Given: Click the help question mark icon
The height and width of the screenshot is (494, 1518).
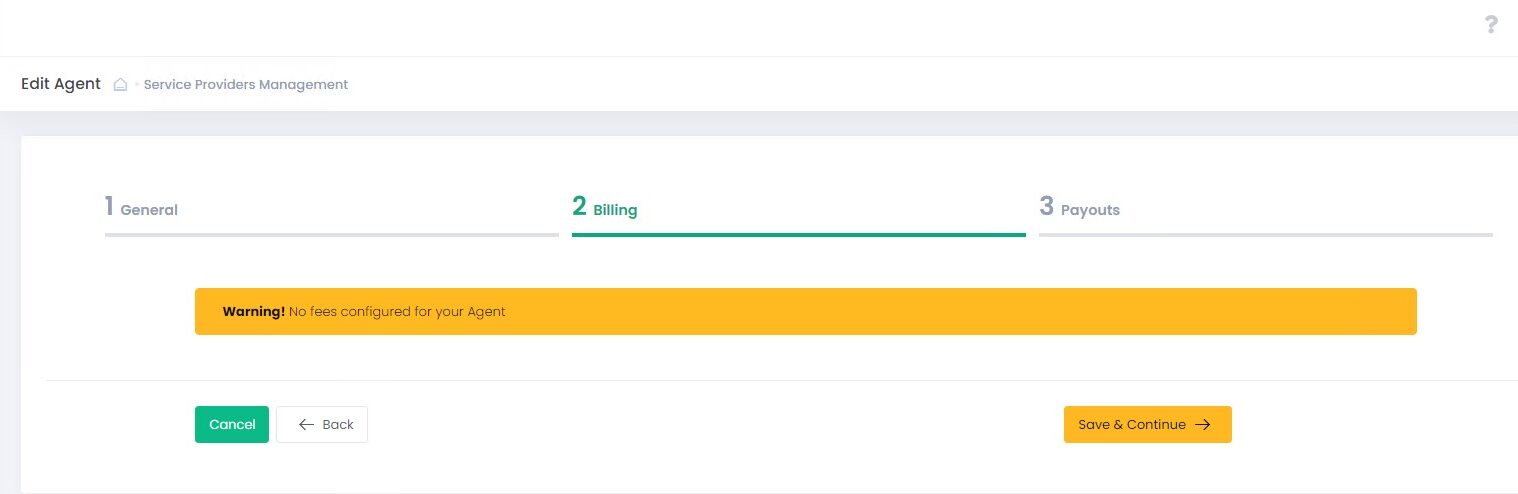Looking at the screenshot, I should click(1491, 25).
